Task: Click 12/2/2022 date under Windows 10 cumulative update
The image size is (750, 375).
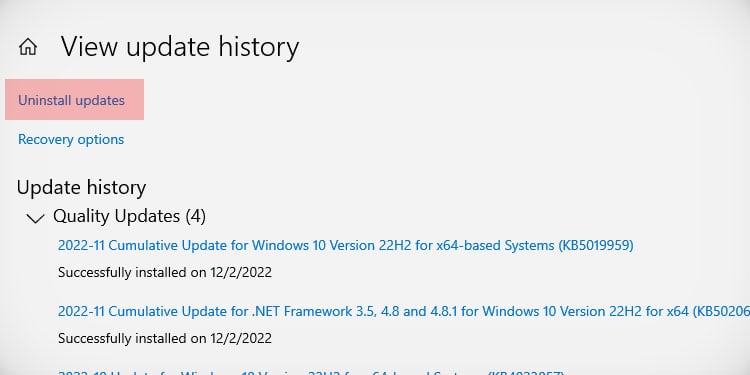Action: [x=241, y=273]
